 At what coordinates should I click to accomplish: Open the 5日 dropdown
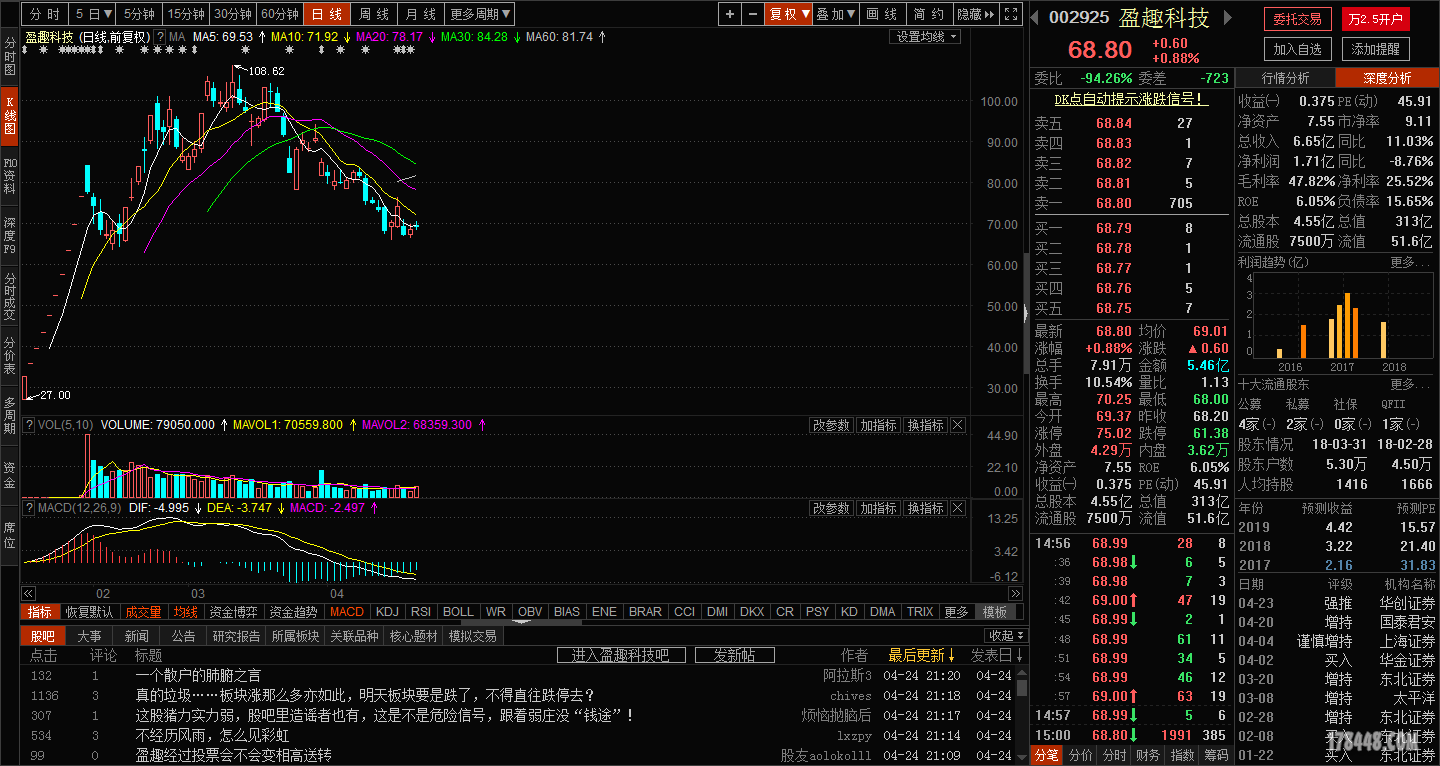click(x=92, y=14)
